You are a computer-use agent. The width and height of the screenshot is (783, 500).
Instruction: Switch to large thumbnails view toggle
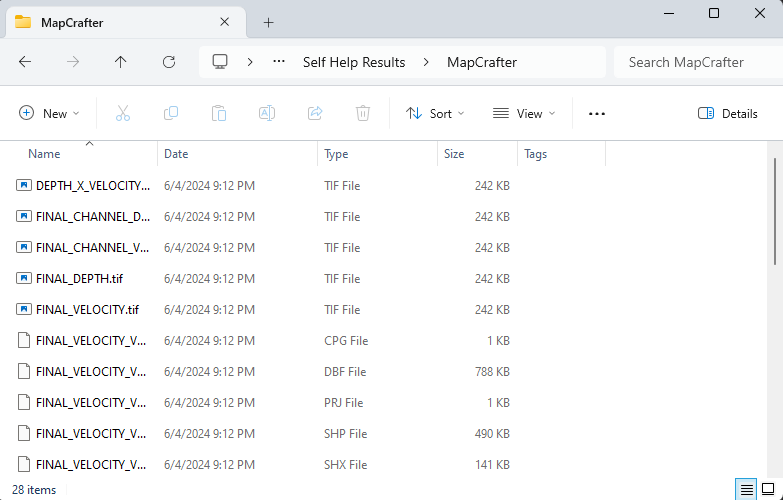tap(768, 489)
